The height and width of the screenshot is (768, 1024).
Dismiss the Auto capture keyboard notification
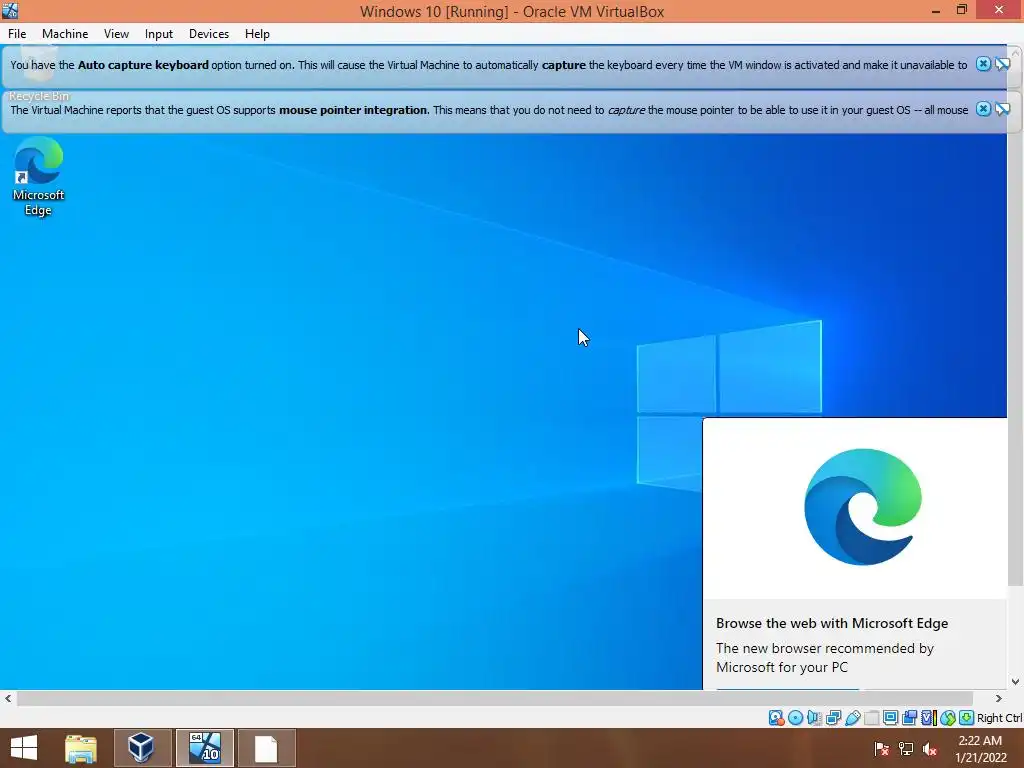[x=983, y=64]
